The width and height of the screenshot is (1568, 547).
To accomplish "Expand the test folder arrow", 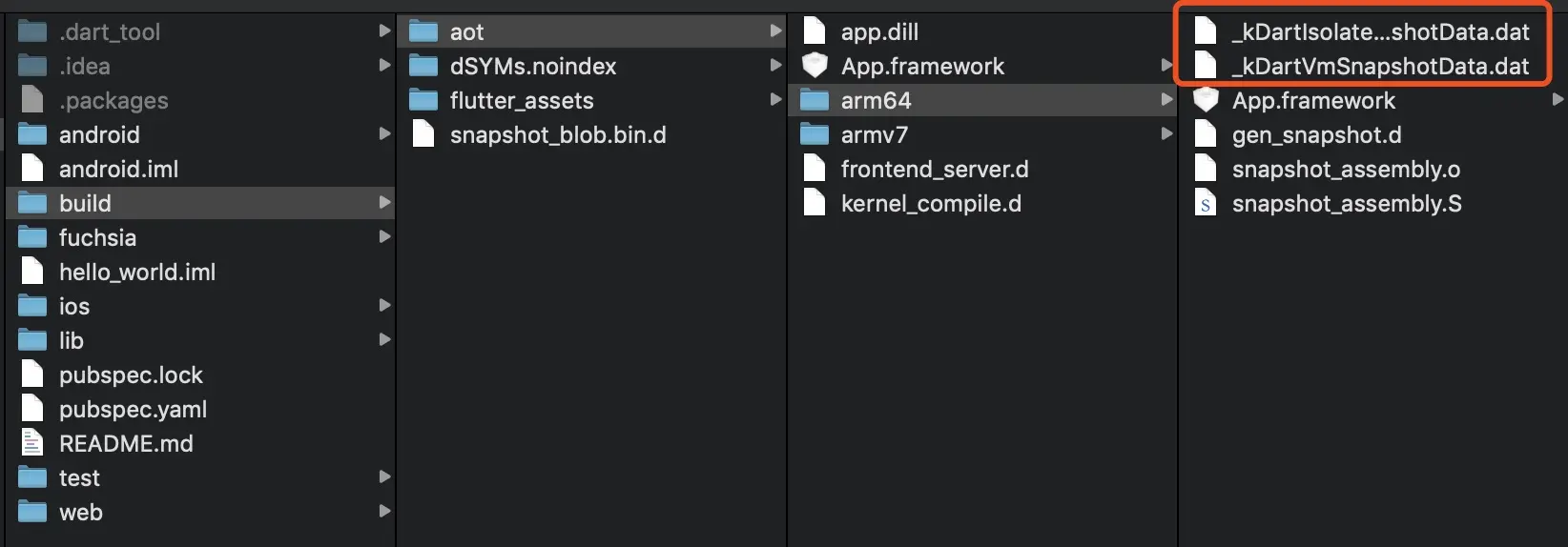I will pyautogui.click(x=384, y=477).
